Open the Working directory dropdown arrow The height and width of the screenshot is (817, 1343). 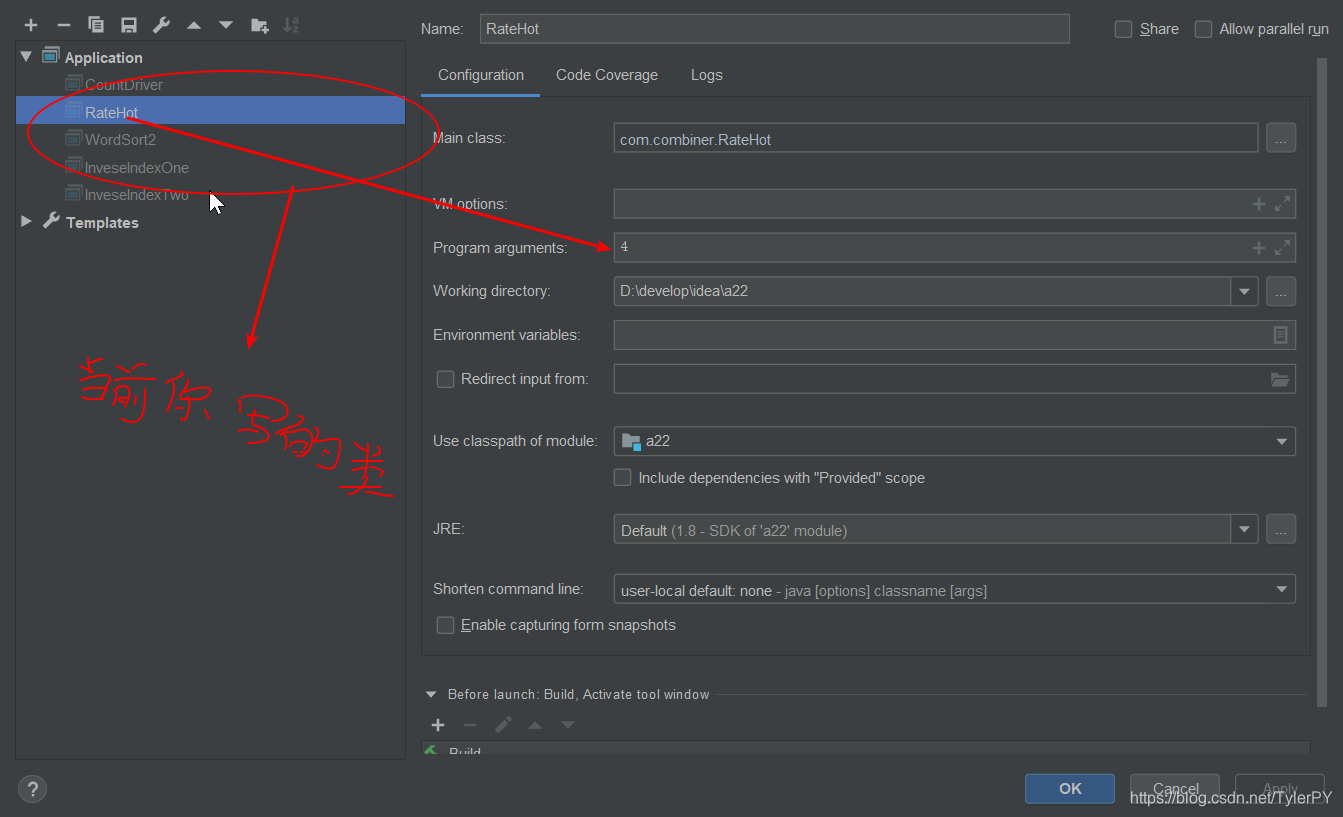click(1244, 291)
